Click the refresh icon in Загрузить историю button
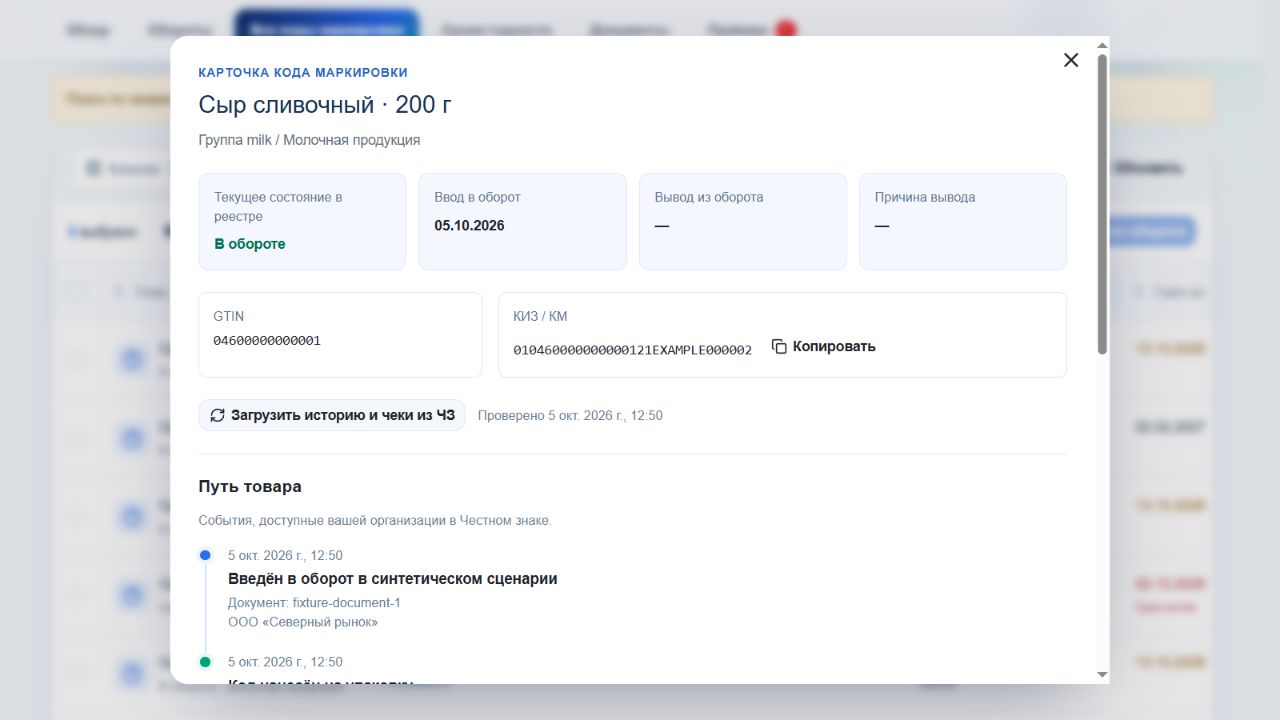Image resolution: width=1280 pixels, height=720 pixels. coord(218,415)
